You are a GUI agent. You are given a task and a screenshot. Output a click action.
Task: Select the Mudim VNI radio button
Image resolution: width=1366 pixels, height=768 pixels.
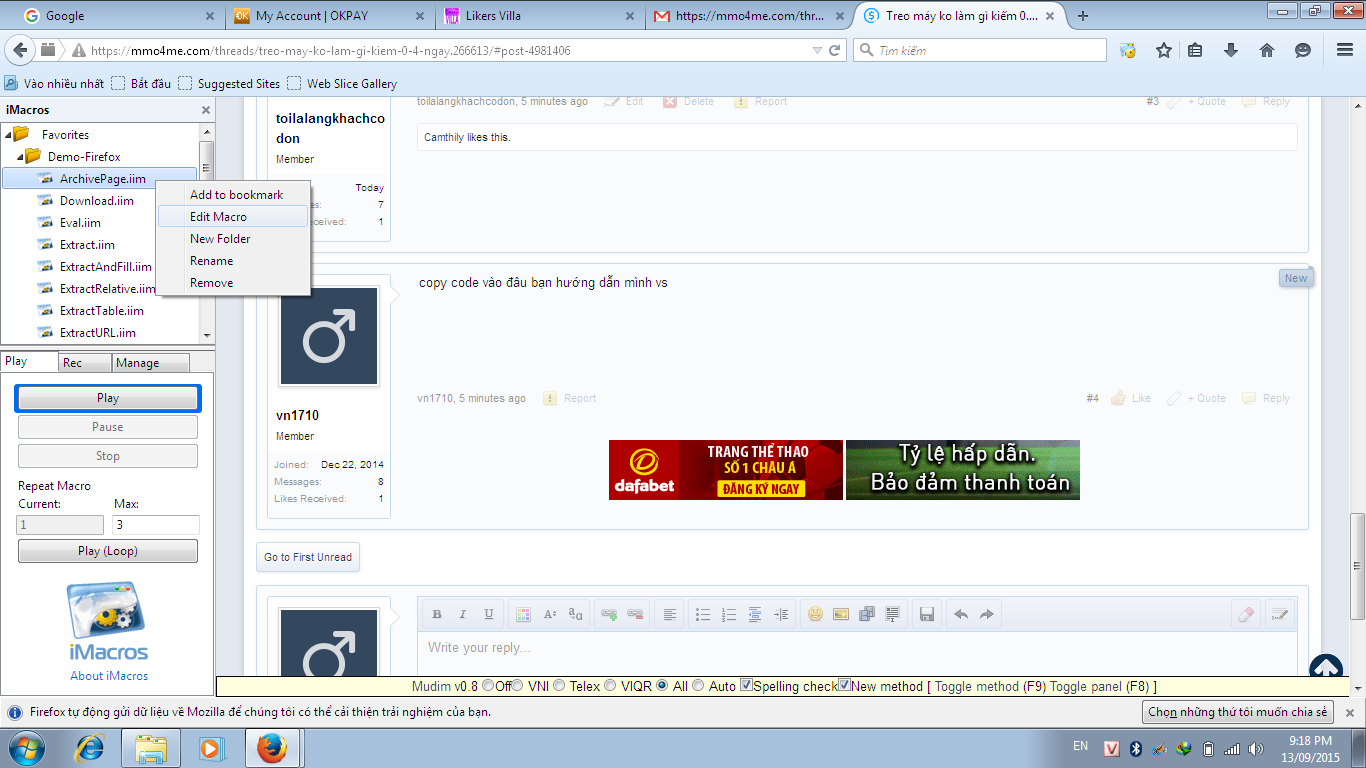517,686
